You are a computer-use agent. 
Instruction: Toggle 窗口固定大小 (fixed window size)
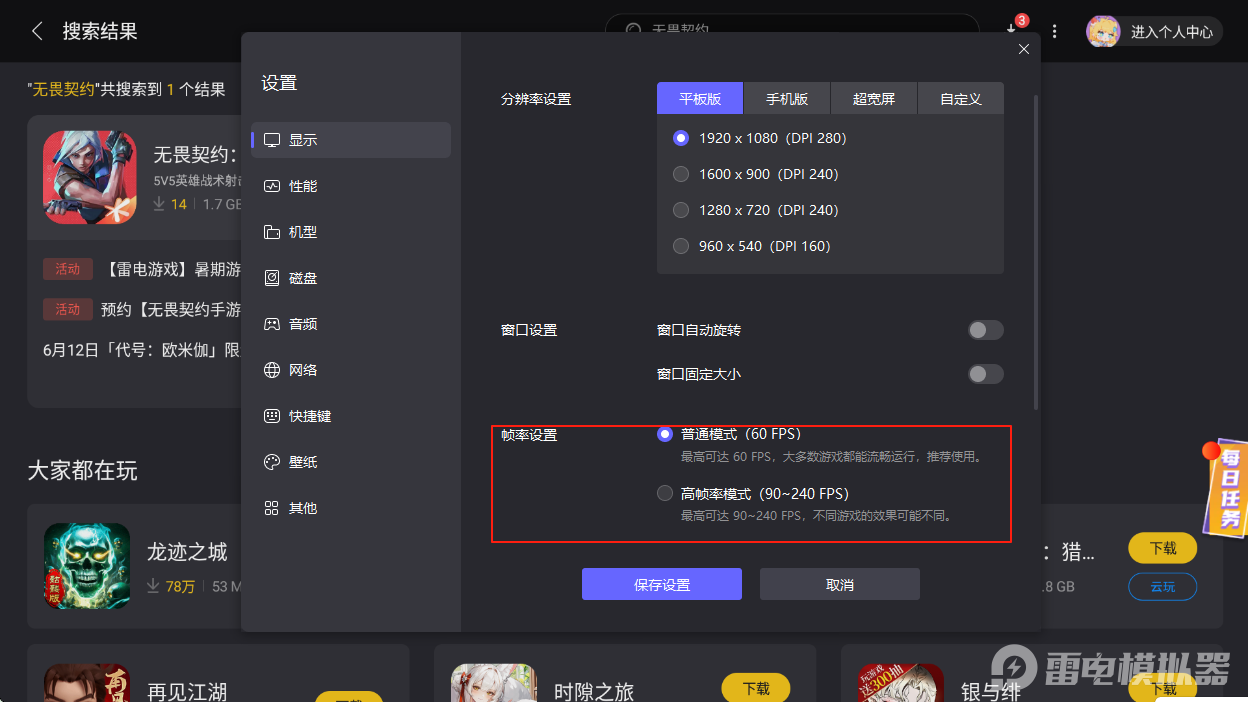(x=985, y=373)
